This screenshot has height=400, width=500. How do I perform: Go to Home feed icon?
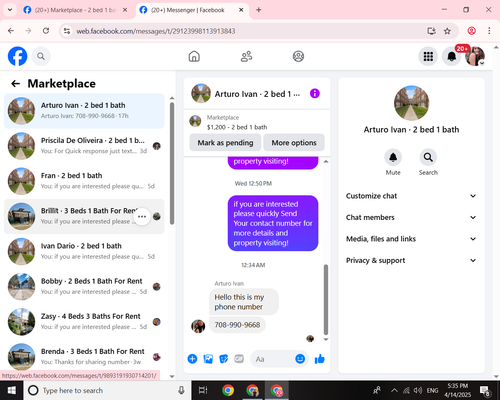click(194, 56)
